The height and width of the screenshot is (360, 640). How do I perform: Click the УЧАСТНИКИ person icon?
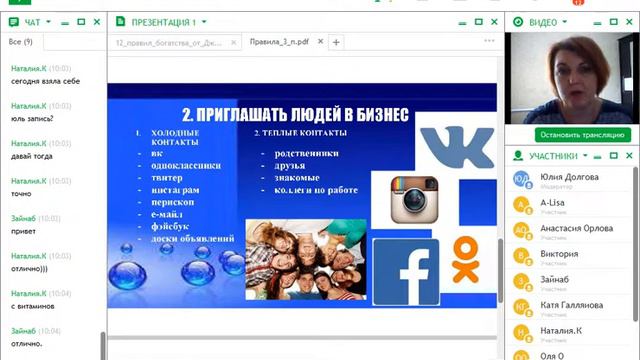(x=518, y=156)
